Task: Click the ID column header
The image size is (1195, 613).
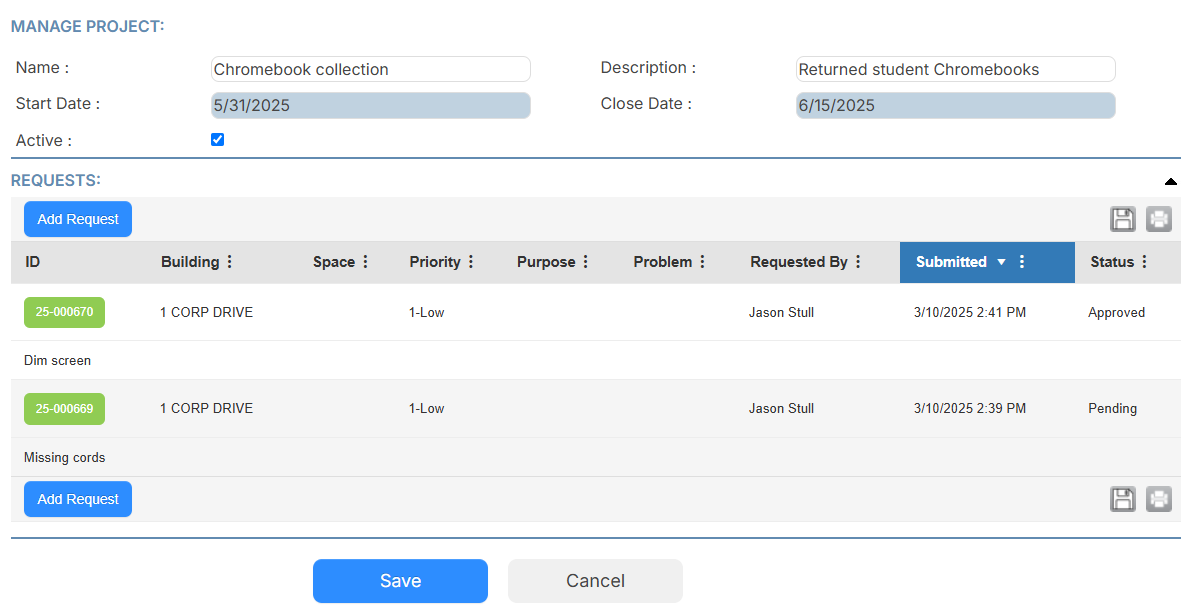Action: tap(33, 262)
